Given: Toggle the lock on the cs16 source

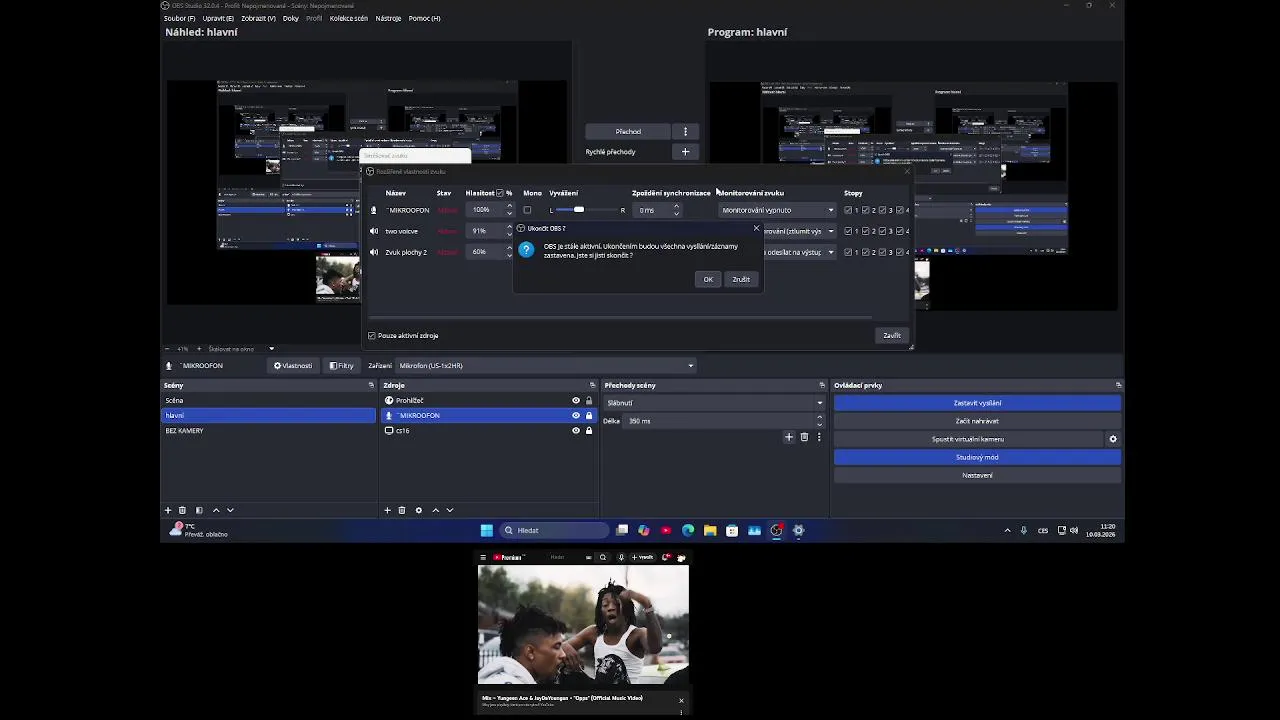Looking at the screenshot, I should point(589,430).
